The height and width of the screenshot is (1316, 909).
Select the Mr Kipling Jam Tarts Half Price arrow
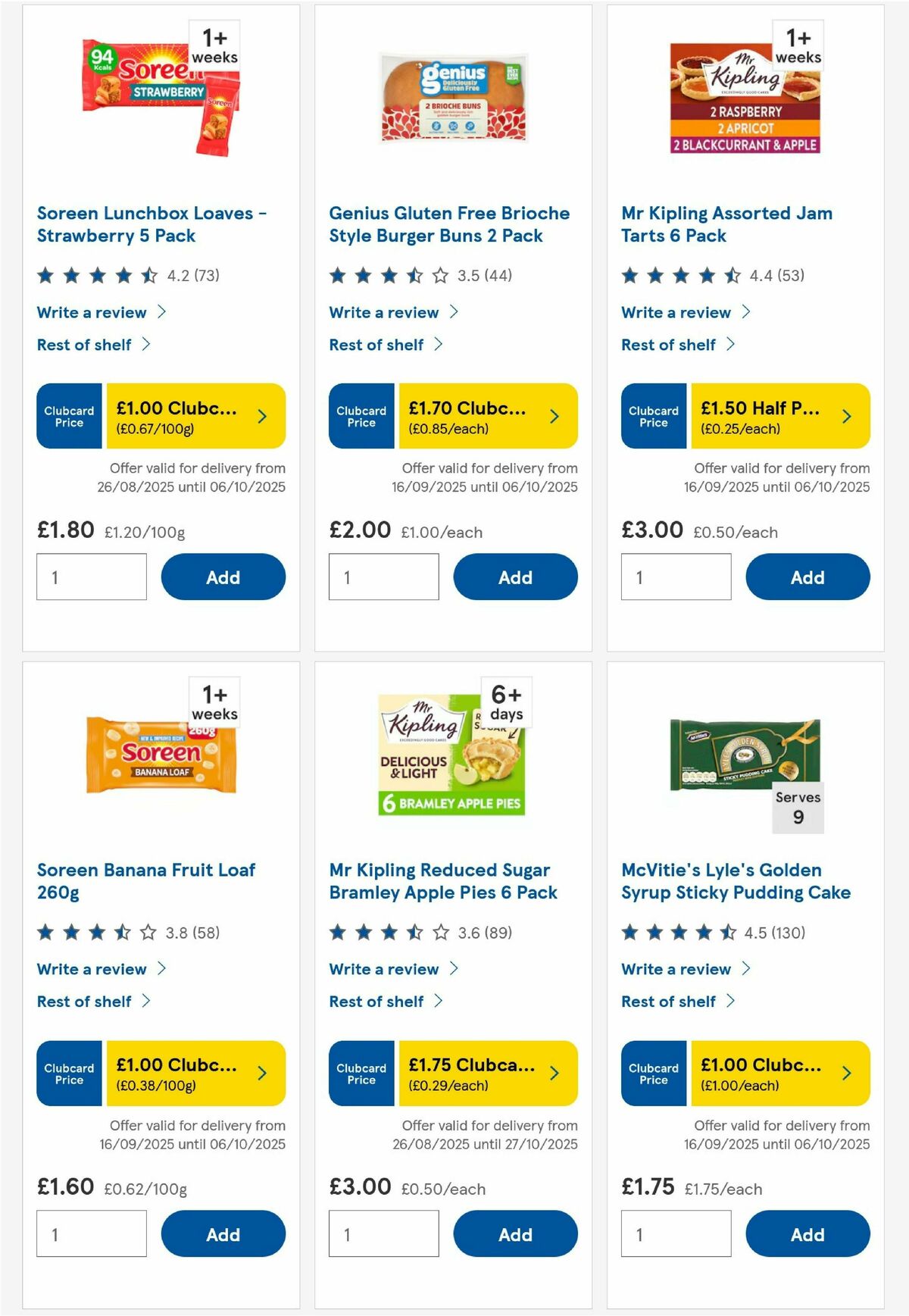(x=846, y=416)
